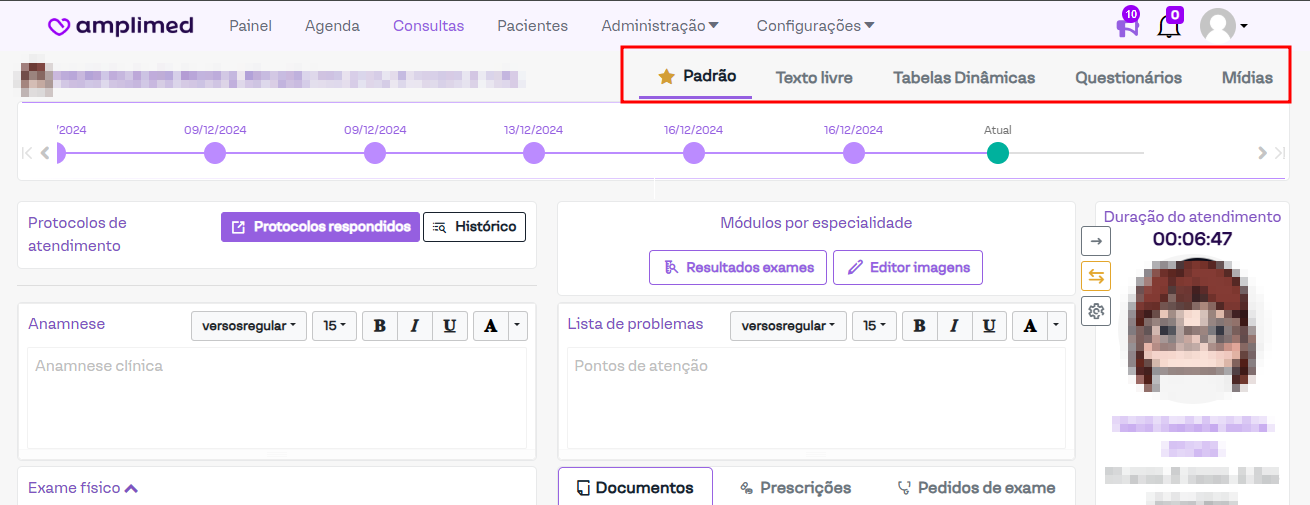This screenshot has height=505, width=1310.
Task: Toggle italic in Lista de problemas toolbar
Action: point(954,326)
